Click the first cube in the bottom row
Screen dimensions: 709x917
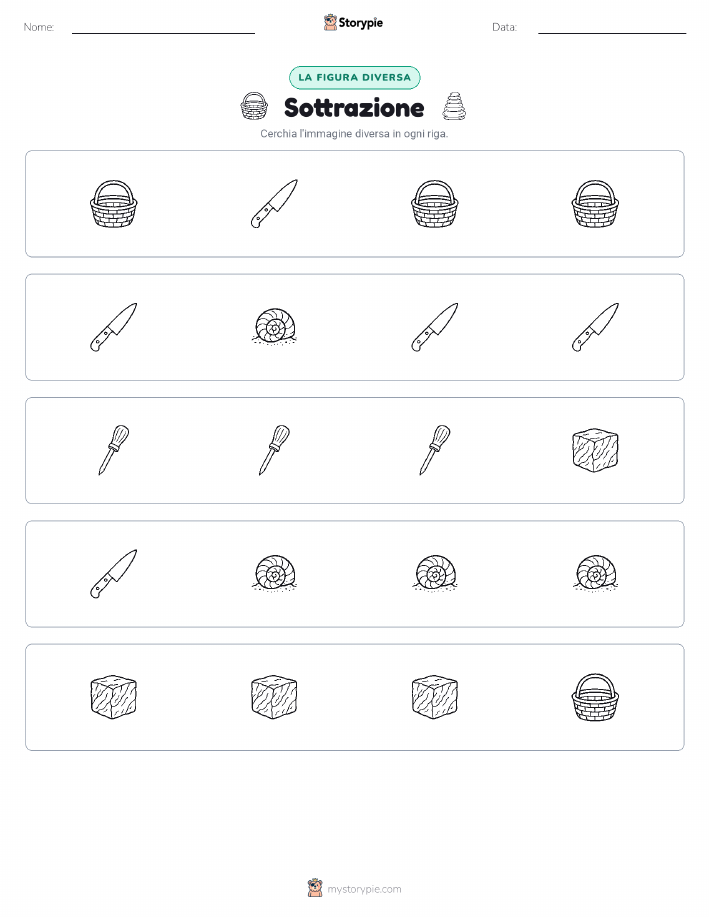113,697
